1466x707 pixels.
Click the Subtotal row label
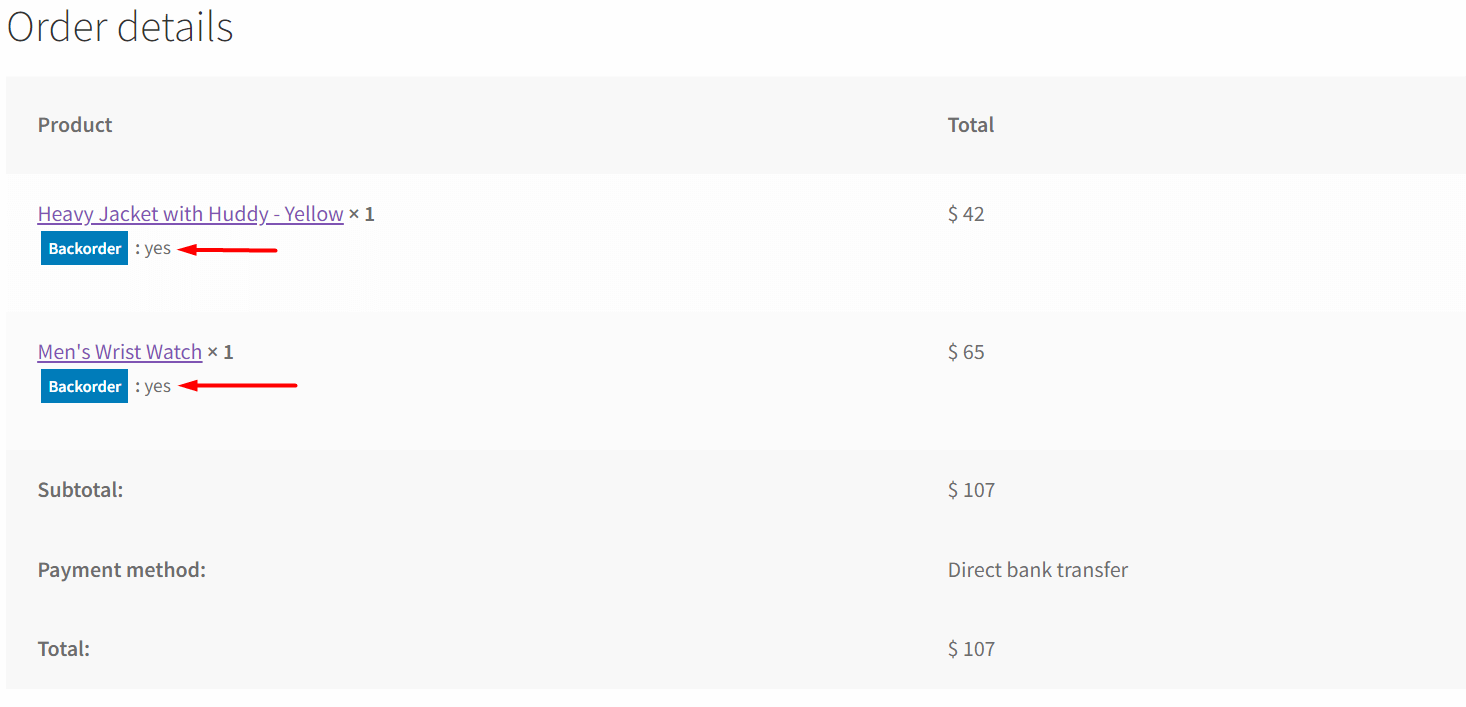[80, 489]
